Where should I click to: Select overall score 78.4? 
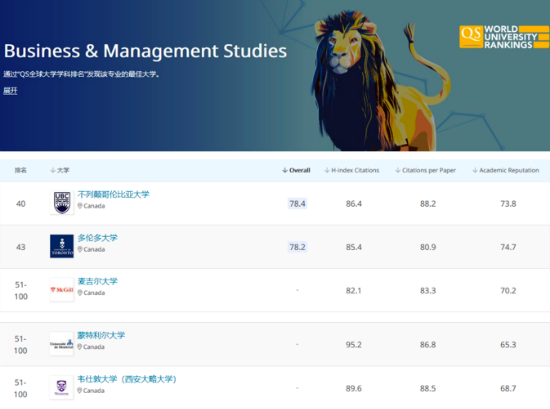tap(297, 203)
